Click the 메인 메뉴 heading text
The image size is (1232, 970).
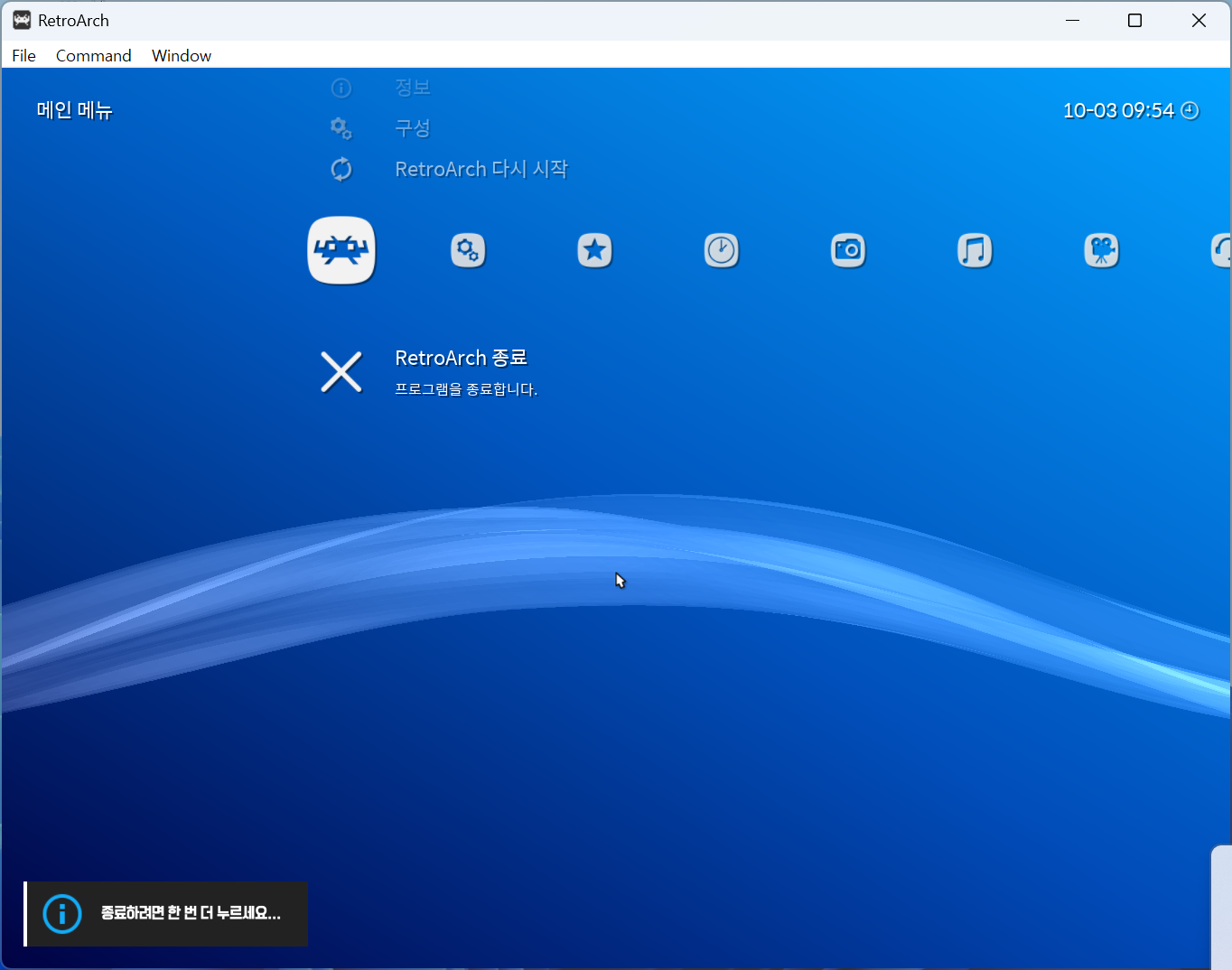[74, 110]
